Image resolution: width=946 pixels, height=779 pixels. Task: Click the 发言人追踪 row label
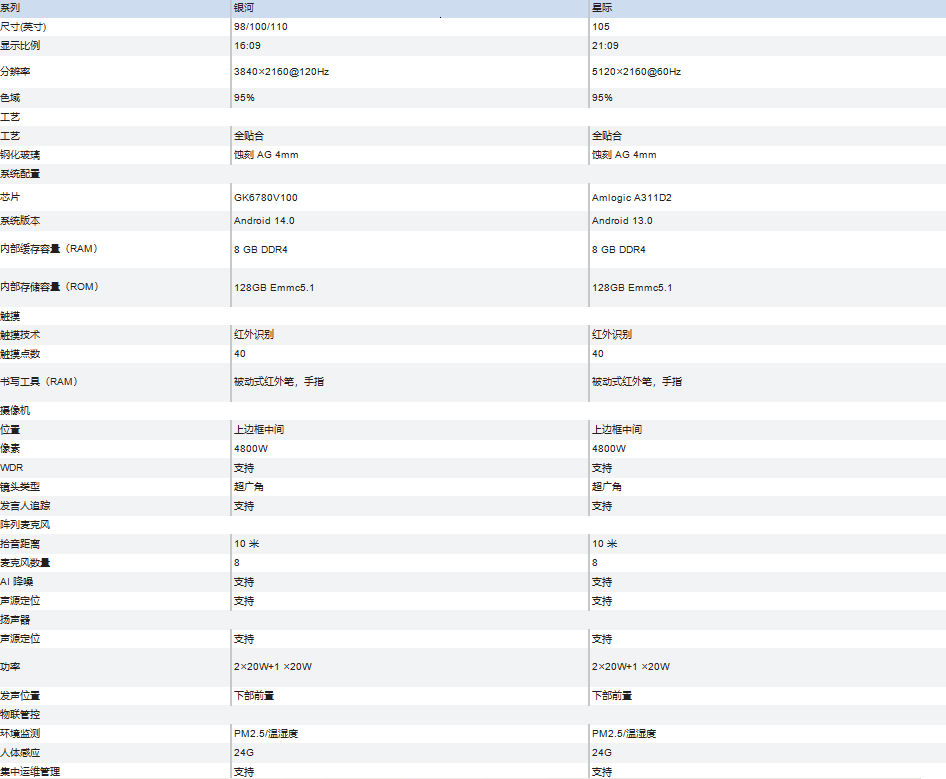pos(25,506)
